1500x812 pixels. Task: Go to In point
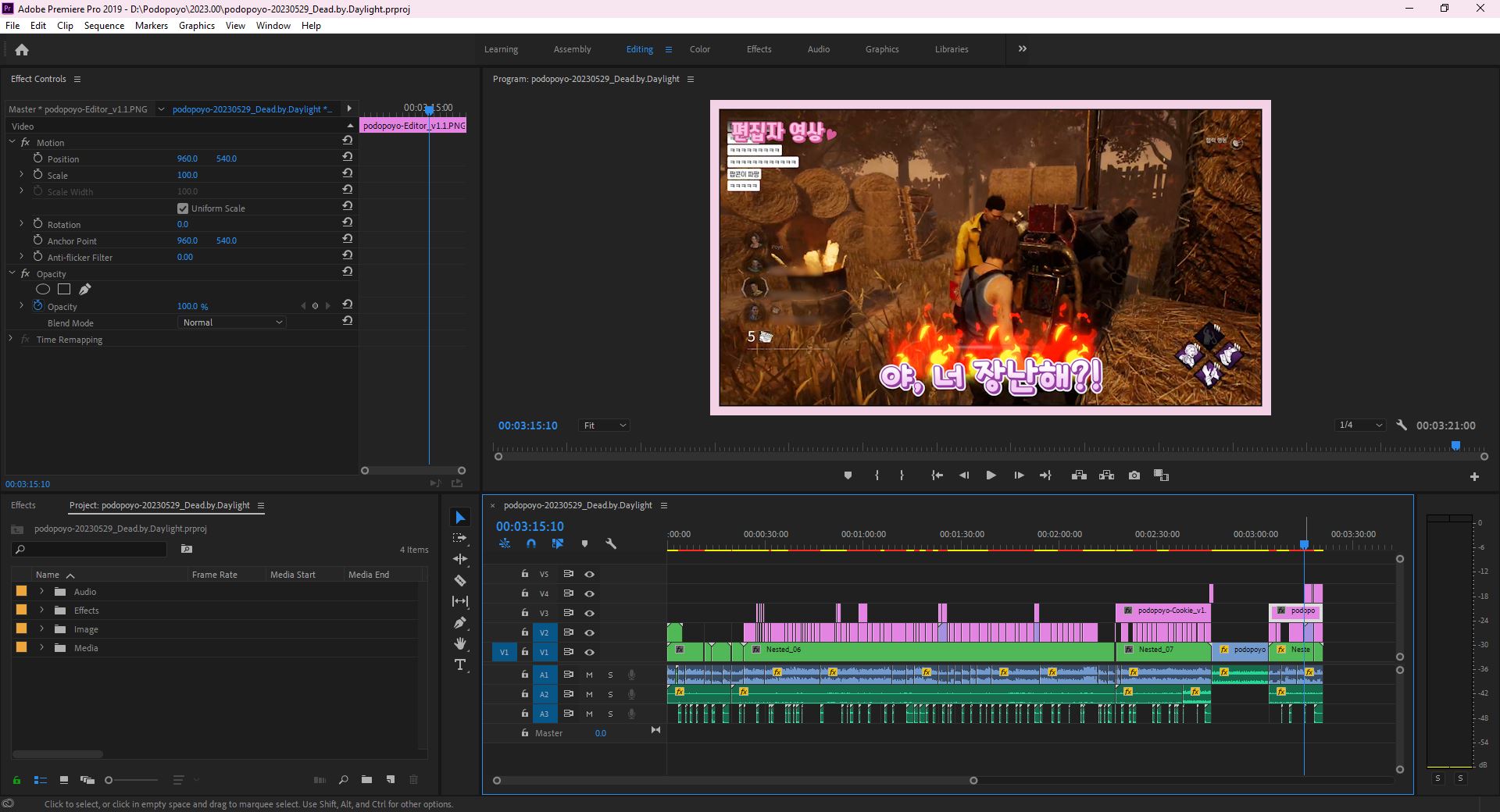coord(937,475)
